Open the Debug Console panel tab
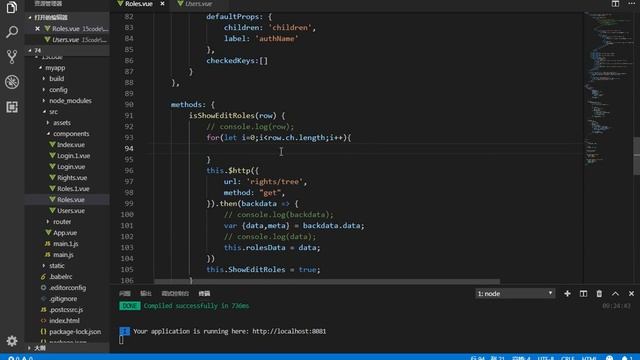The height and width of the screenshot is (360, 640). (x=175, y=293)
